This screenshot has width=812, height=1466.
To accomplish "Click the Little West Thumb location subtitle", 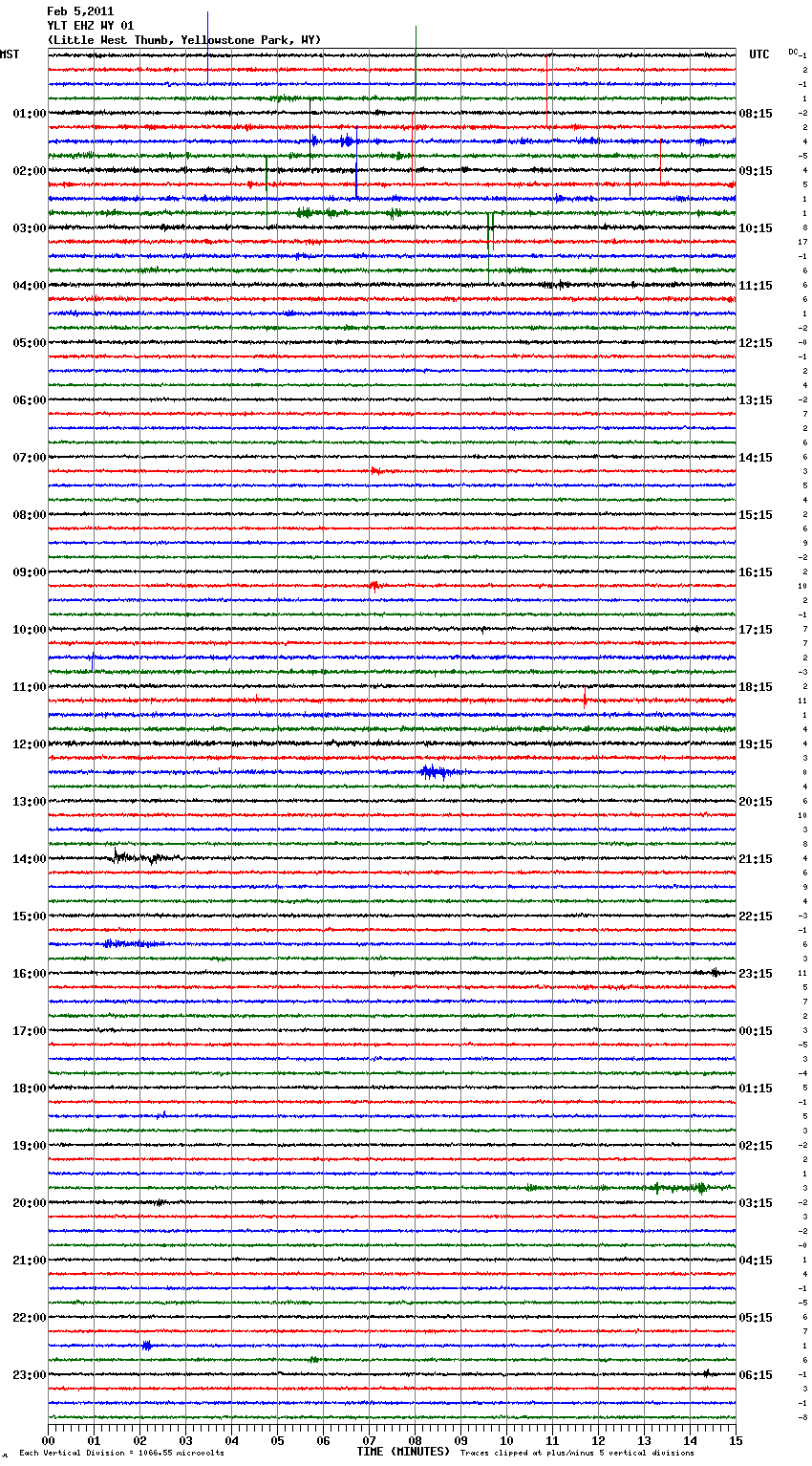I will click(184, 40).
